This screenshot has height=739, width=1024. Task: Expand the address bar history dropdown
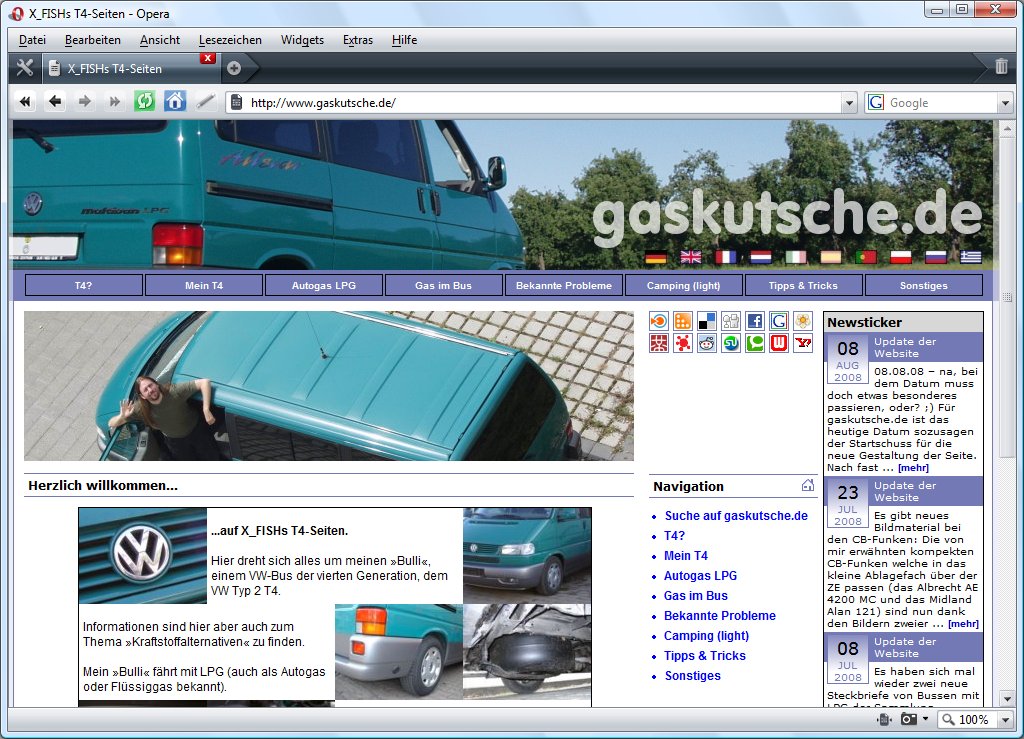click(848, 103)
